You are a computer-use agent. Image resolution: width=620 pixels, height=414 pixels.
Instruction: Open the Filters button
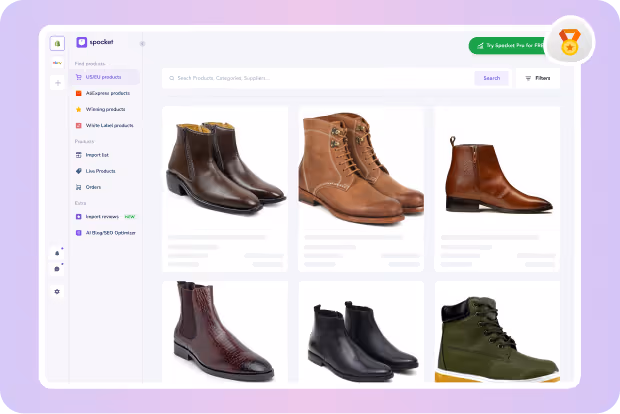coord(538,78)
